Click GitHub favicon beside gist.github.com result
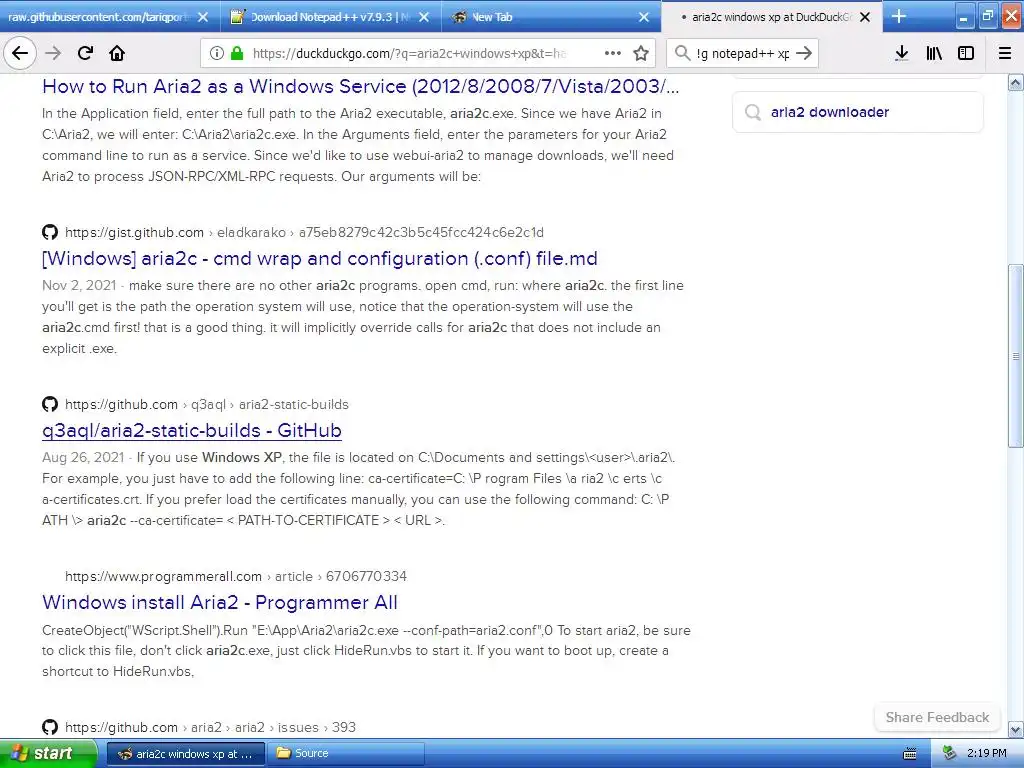Viewport: 1024px width, 768px height. coord(50,232)
